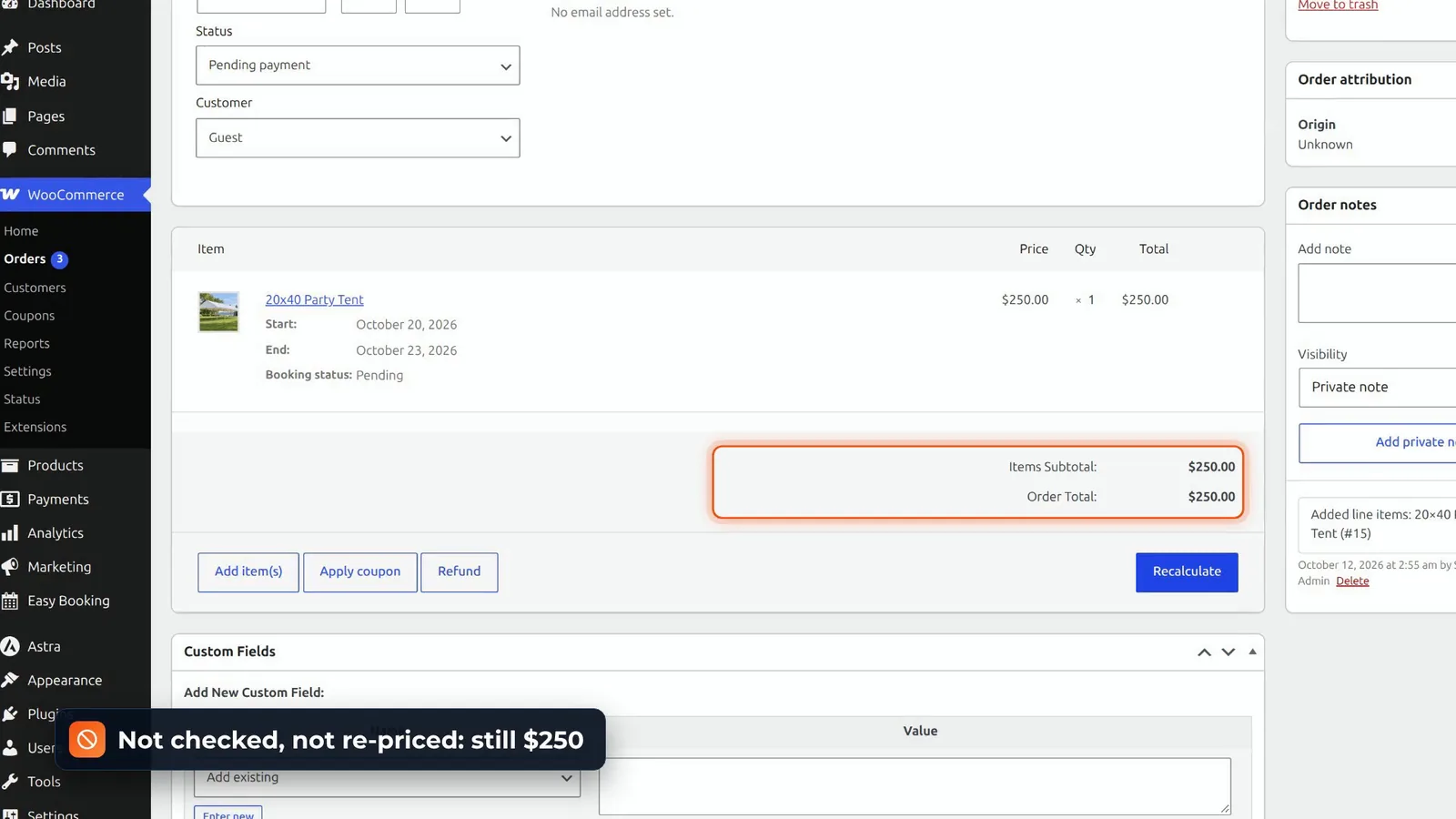This screenshot has height=819, width=1456.
Task: Click the Orders count badge showing 3
Action: [x=59, y=259]
